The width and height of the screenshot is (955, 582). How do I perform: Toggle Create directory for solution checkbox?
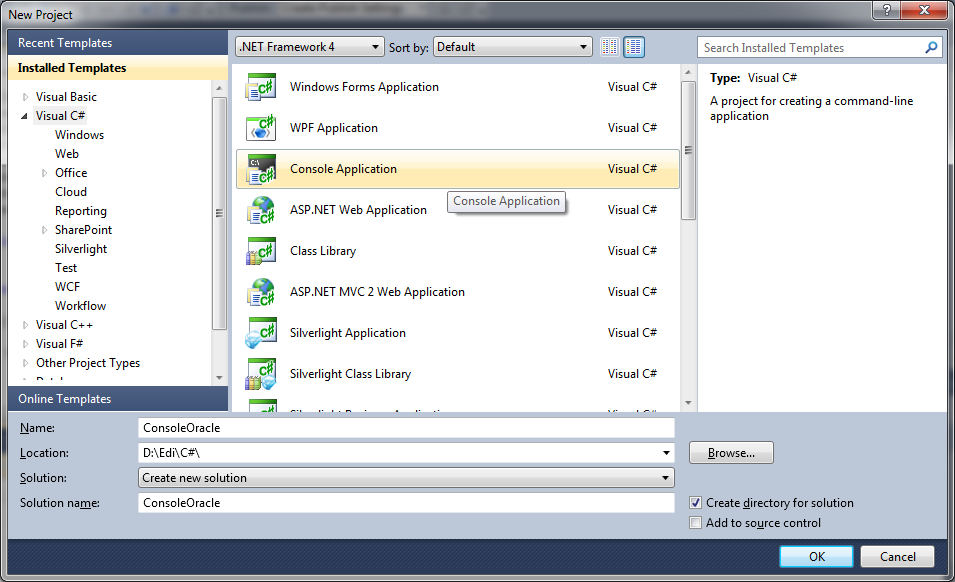pyautogui.click(x=696, y=503)
